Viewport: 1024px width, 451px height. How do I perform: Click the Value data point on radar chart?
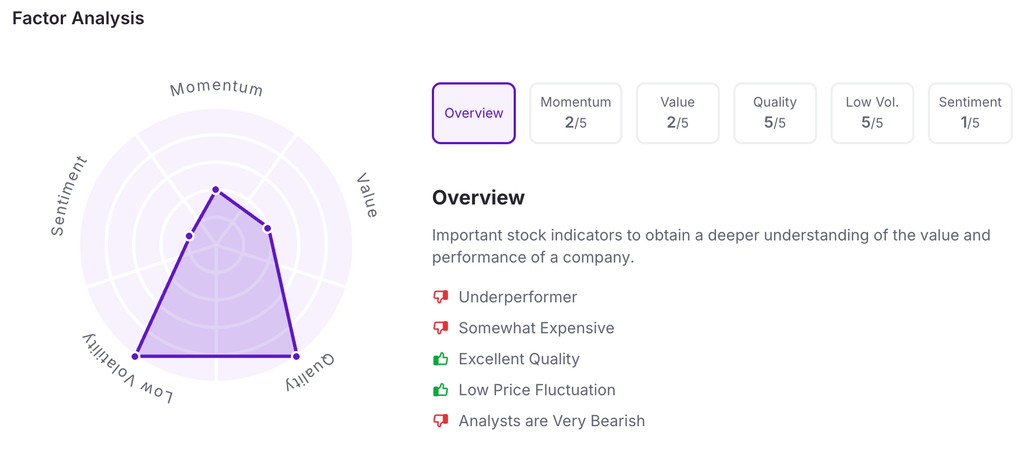click(x=268, y=228)
